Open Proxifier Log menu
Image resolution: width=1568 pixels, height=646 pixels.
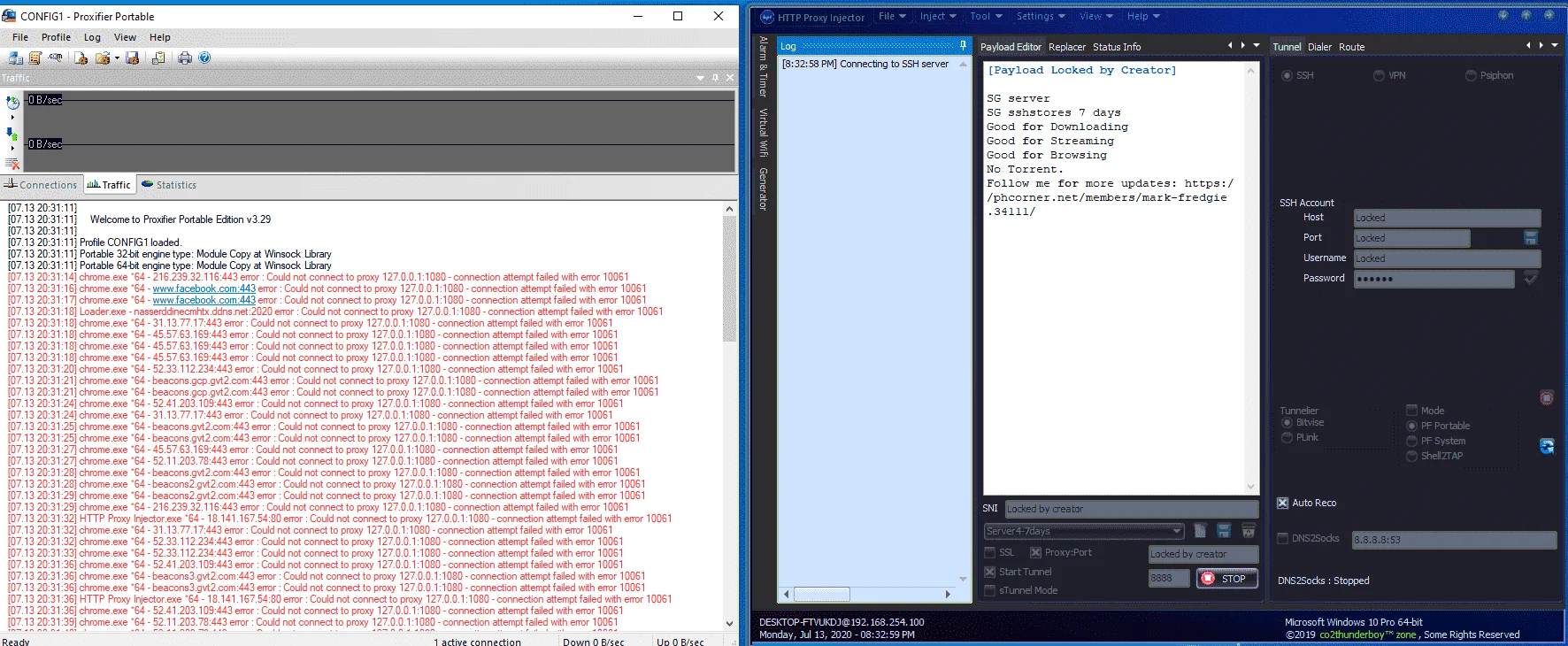click(92, 37)
